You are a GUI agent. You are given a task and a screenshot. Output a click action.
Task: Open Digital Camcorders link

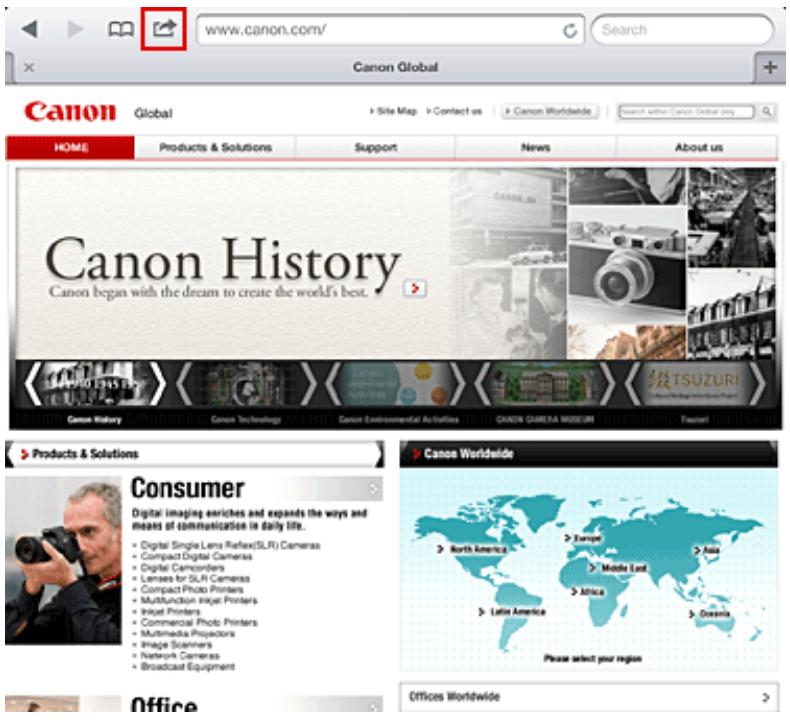click(x=182, y=567)
